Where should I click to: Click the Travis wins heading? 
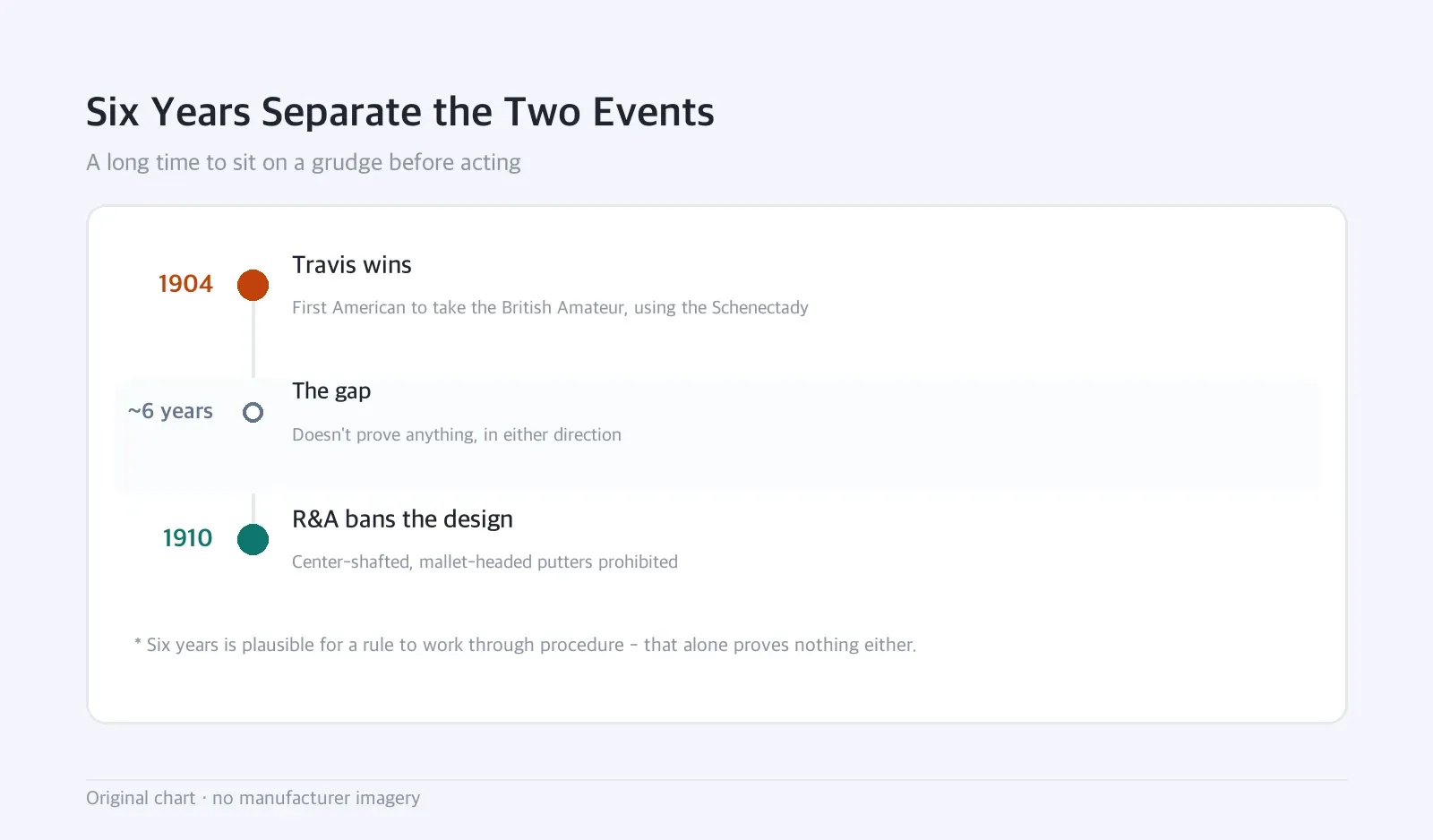point(352,265)
